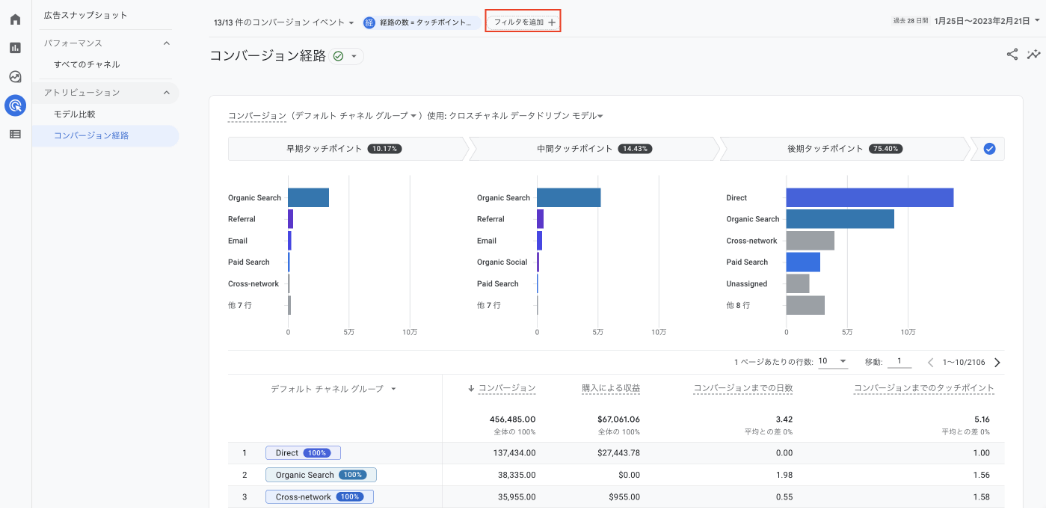The image size is (1046, 508).
Task: Click Direct bar in late touchpoint chart
Action: tap(869, 197)
